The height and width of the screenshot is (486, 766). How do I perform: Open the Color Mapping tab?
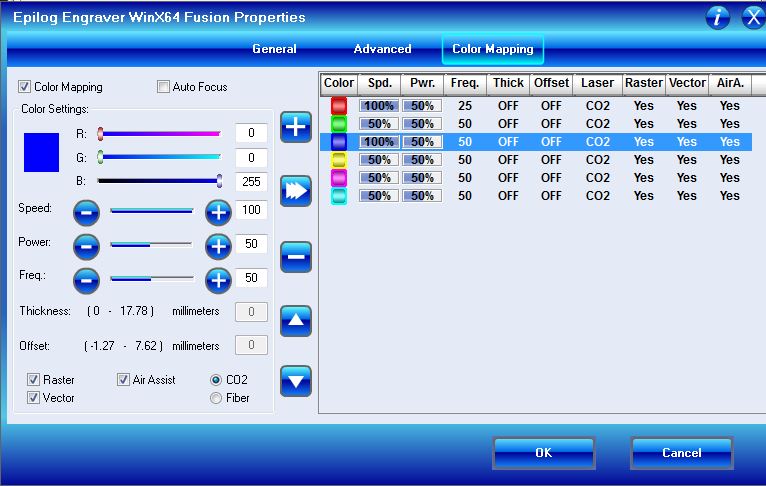point(492,49)
